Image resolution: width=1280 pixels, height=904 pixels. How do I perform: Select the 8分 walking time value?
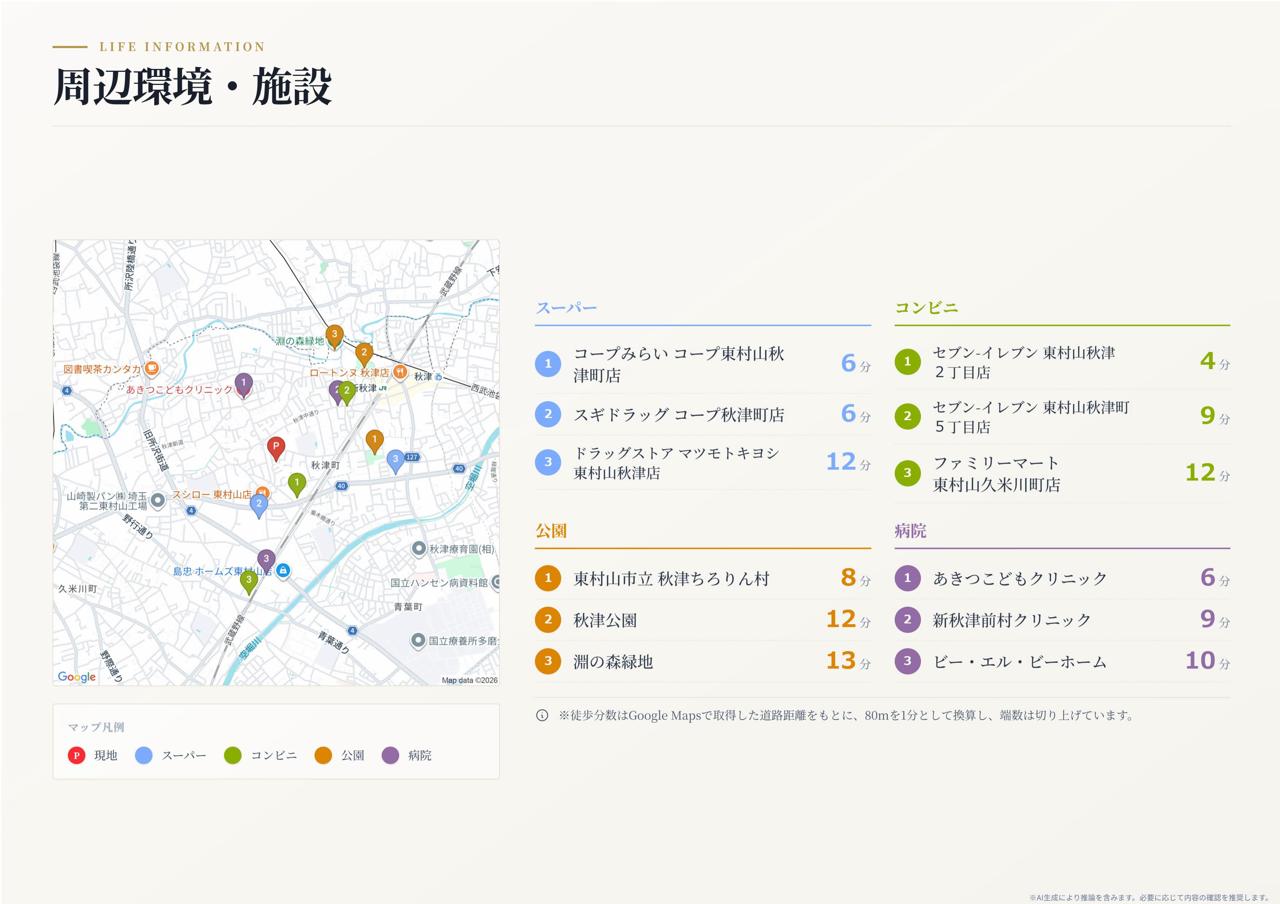tap(856, 578)
